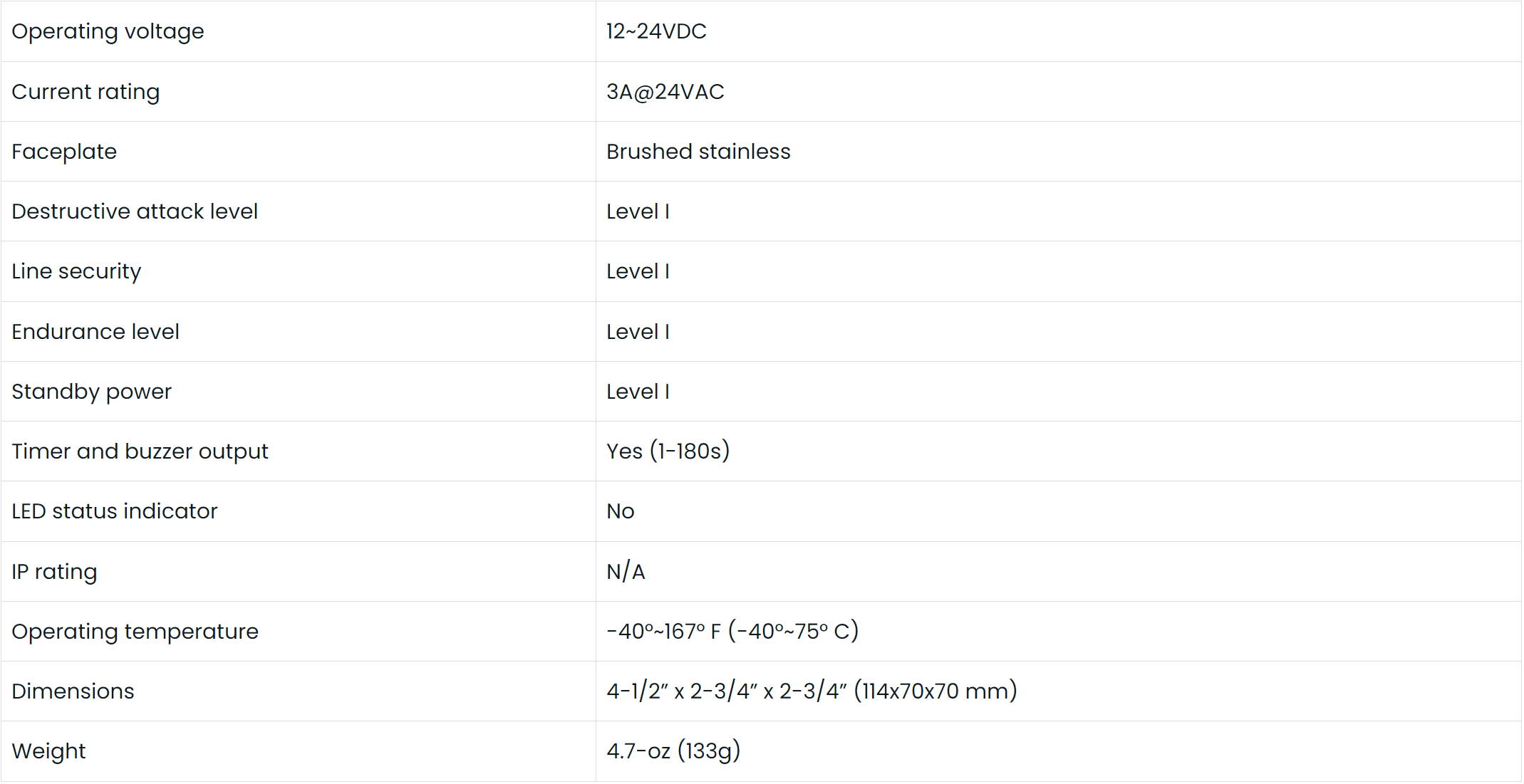Click the "Timer and buzzer output" label

[140, 451]
